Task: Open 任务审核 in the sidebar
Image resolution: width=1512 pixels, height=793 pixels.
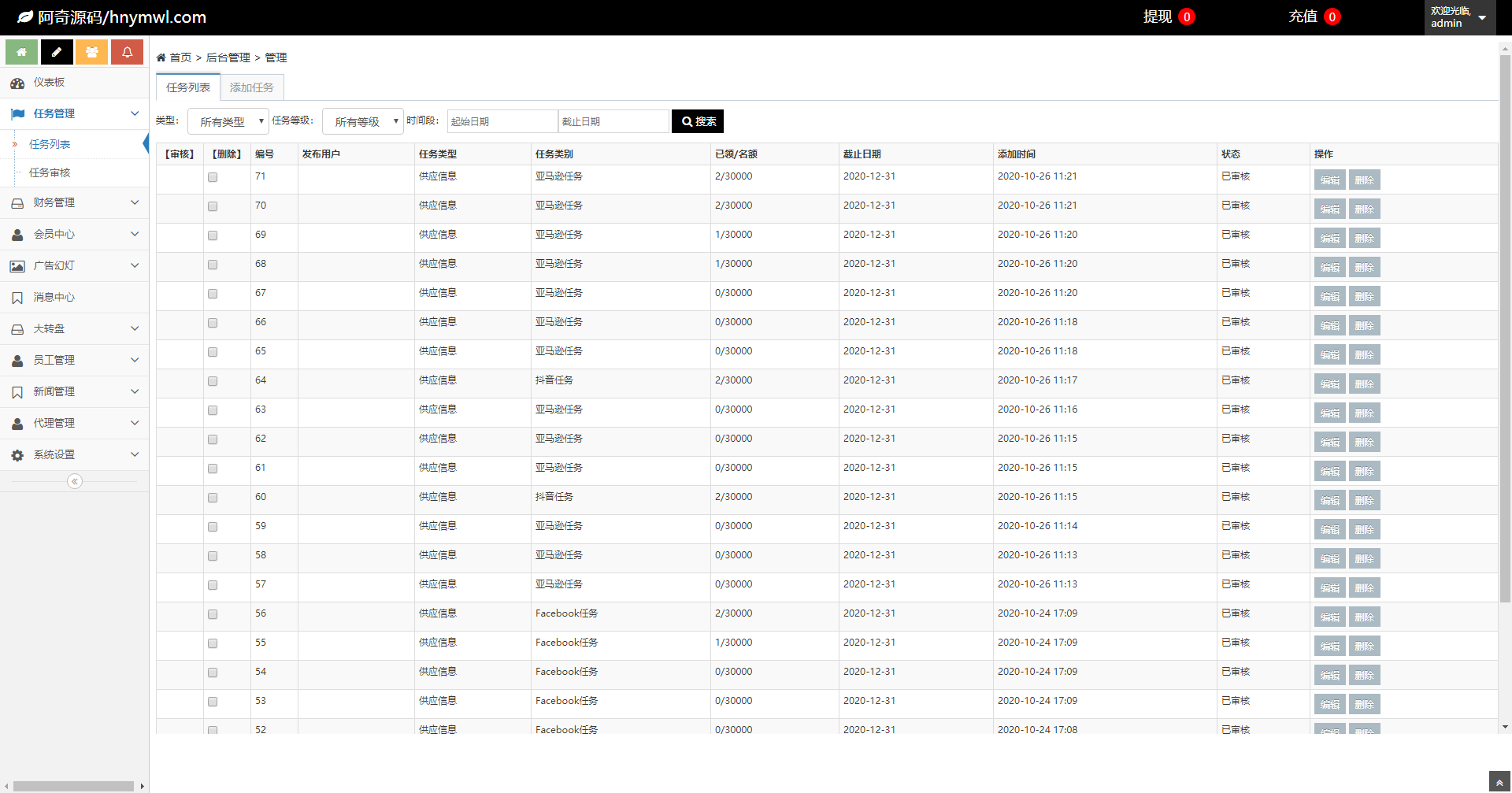Action: pos(50,172)
